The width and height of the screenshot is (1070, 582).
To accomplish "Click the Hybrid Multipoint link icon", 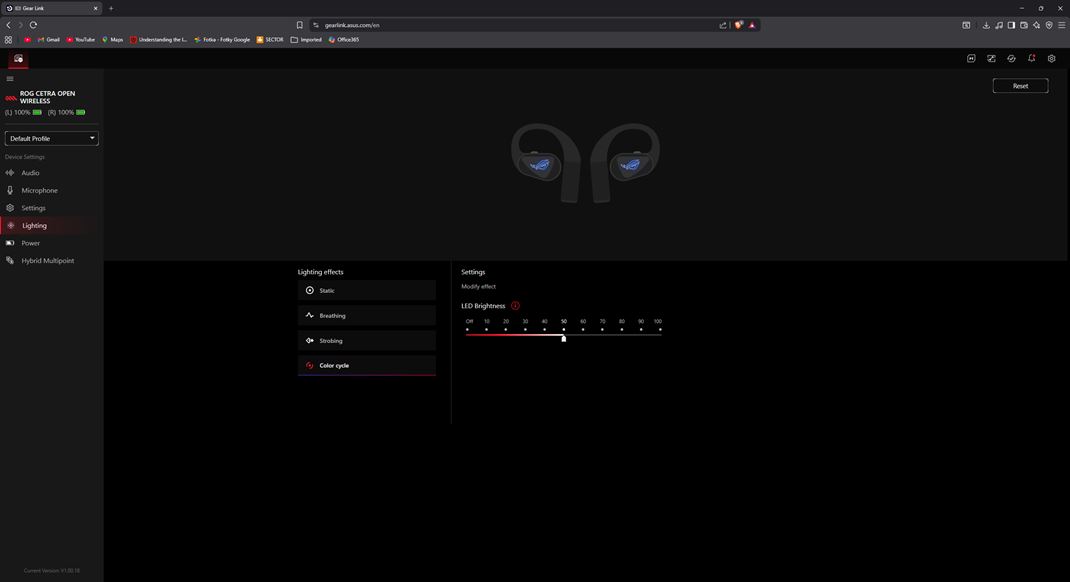I will (10, 261).
